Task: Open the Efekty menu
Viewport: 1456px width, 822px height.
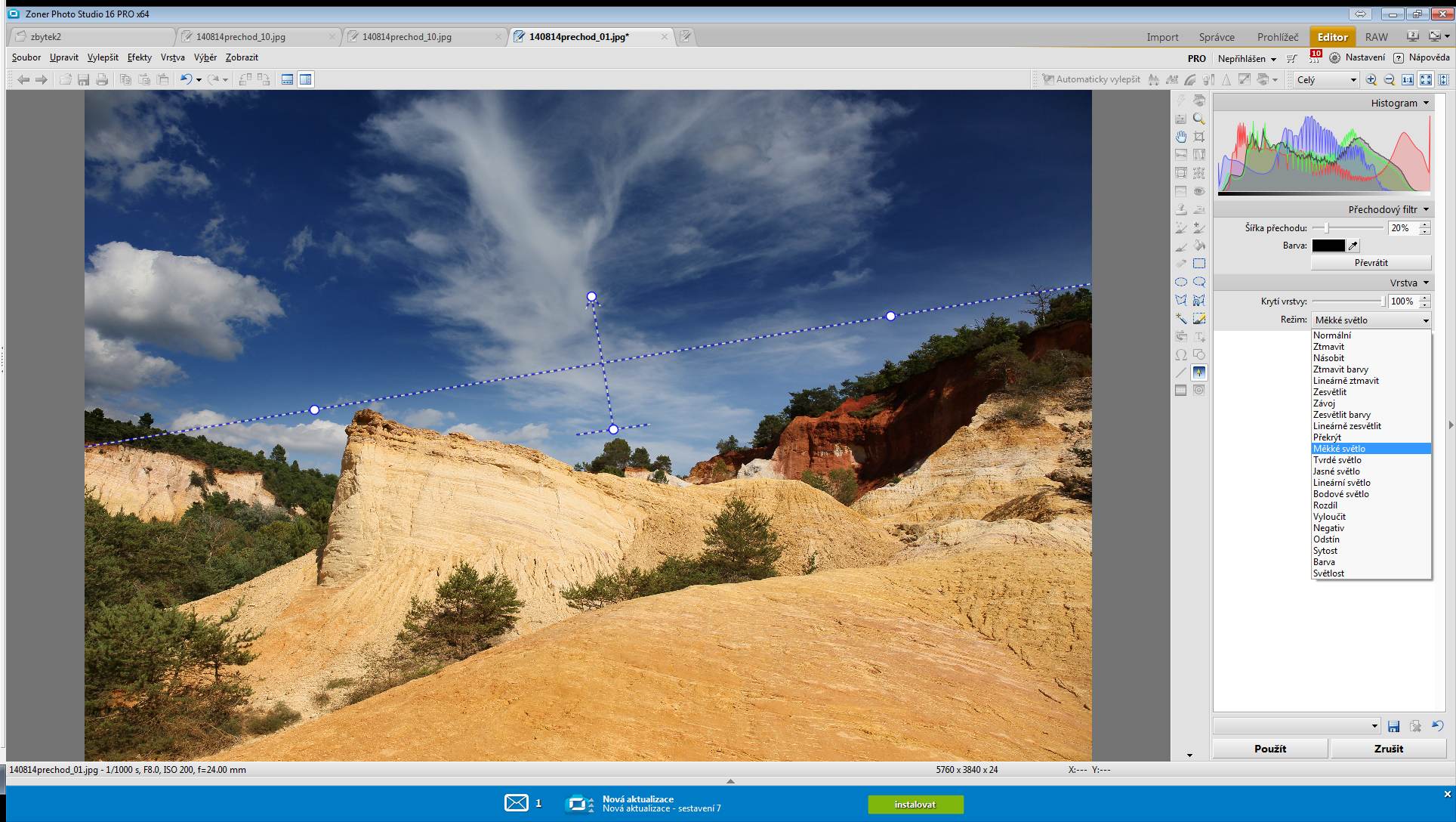Action: point(139,57)
